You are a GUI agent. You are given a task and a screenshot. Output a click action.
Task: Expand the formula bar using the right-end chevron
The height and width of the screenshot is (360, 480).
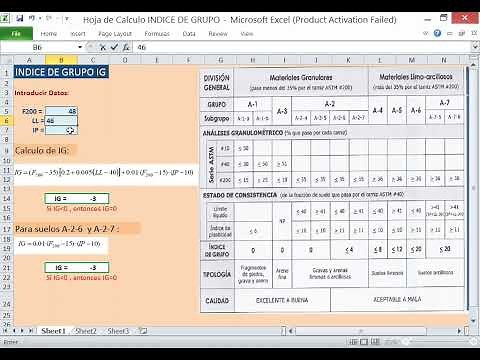[x=475, y=47]
